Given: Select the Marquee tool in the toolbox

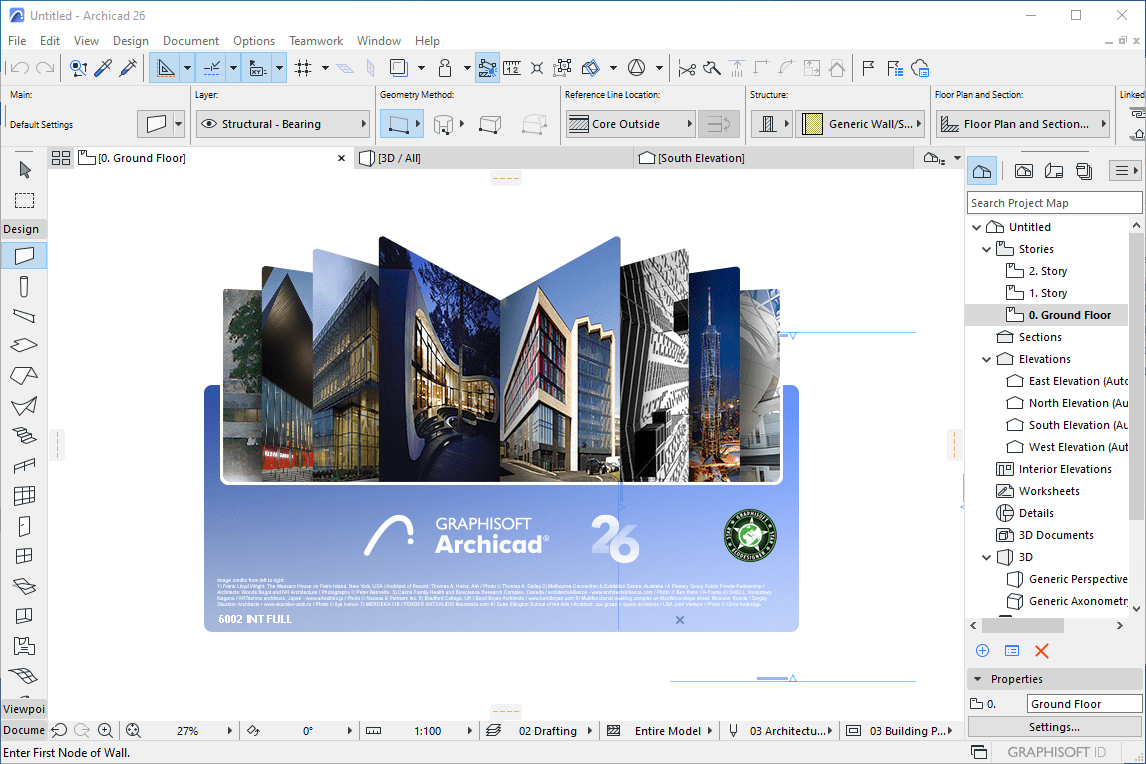Looking at the screenshot, I should (24, 200).
